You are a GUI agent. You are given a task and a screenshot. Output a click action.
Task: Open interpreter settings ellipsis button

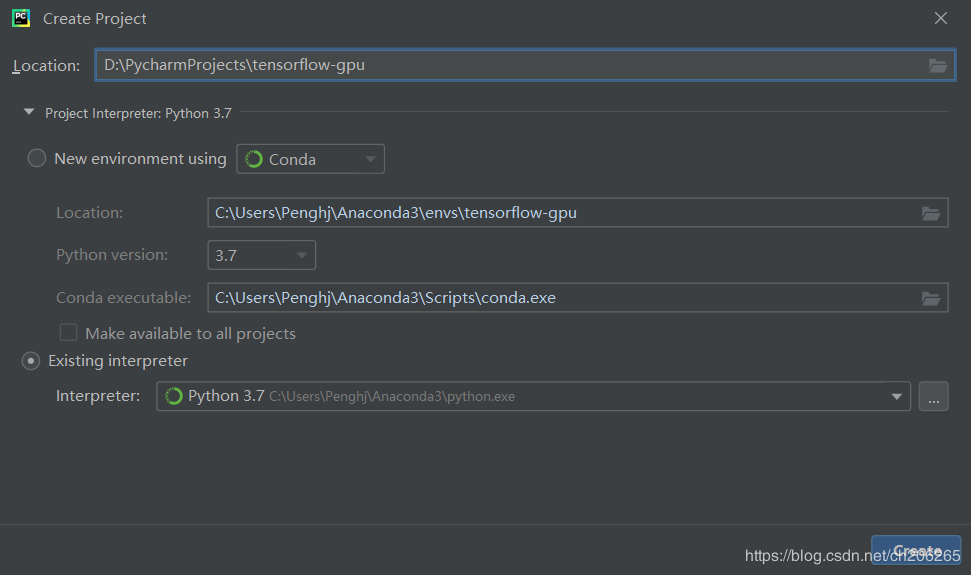(x=933, y=396)
